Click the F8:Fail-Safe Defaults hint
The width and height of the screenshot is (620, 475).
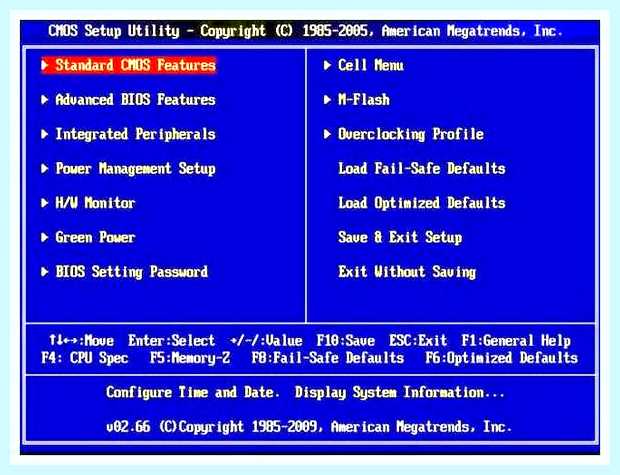(x=327, y=358)
